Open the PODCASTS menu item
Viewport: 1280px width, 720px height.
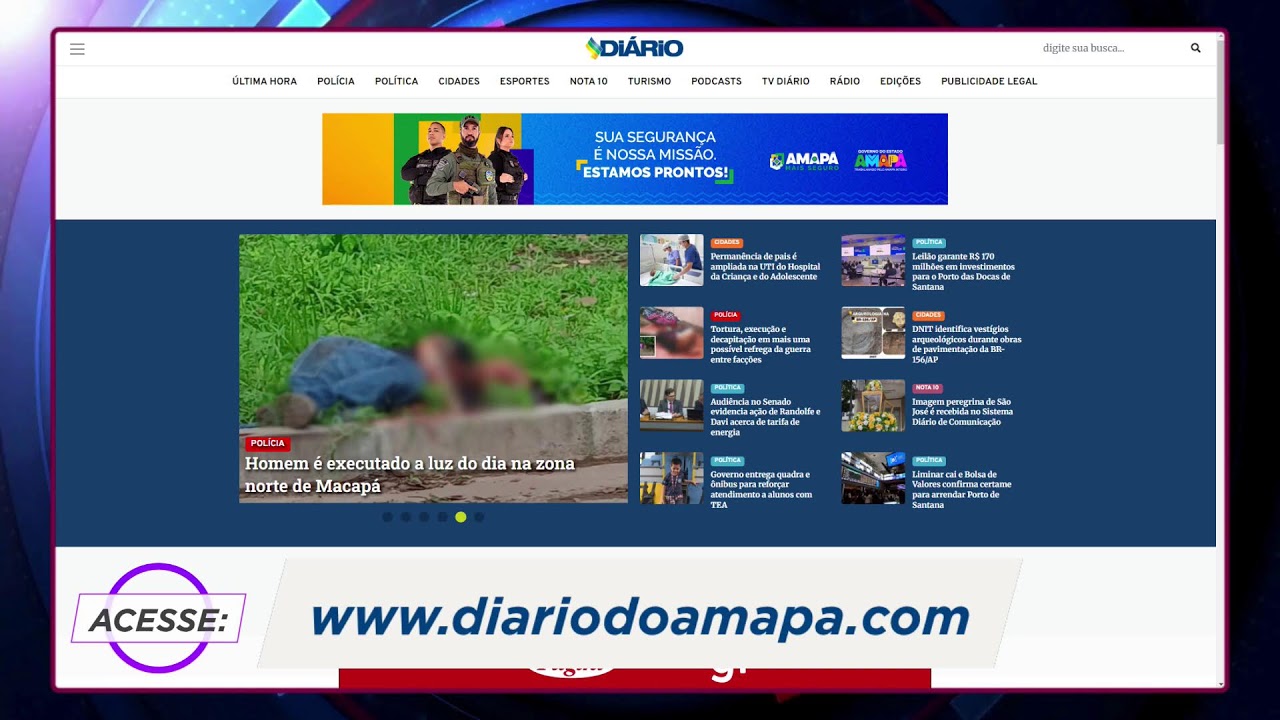point(716,81)
